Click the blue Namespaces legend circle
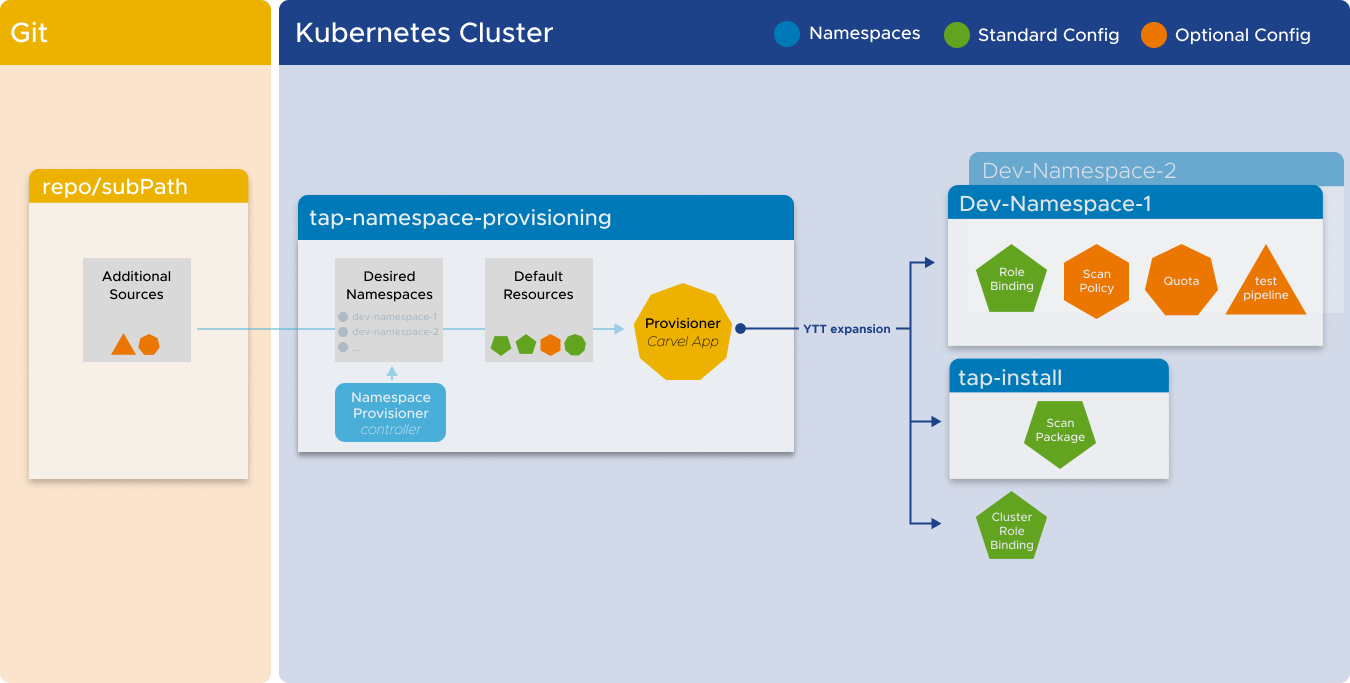 [x=787, y=34]
